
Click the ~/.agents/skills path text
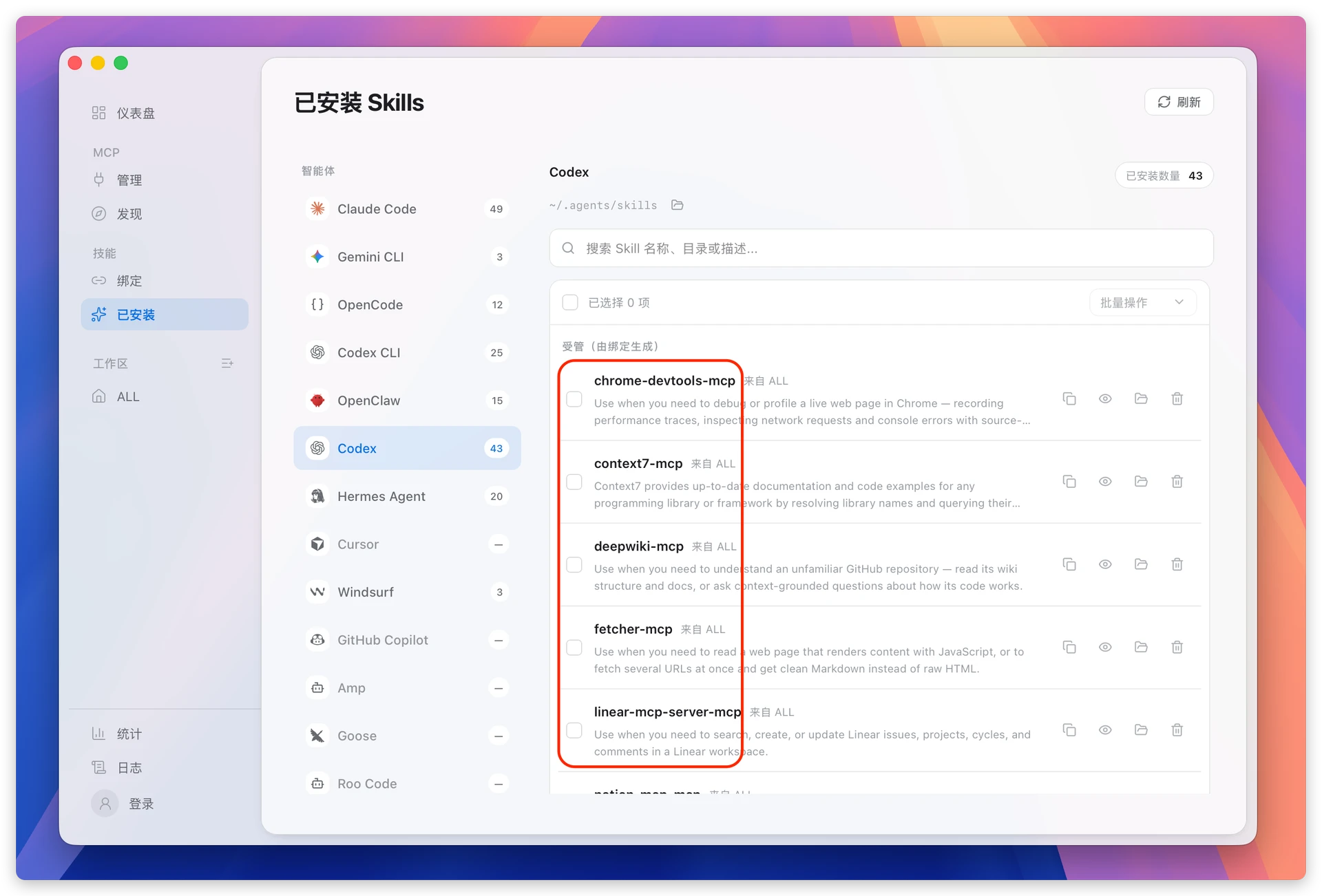tap(603, 205)
